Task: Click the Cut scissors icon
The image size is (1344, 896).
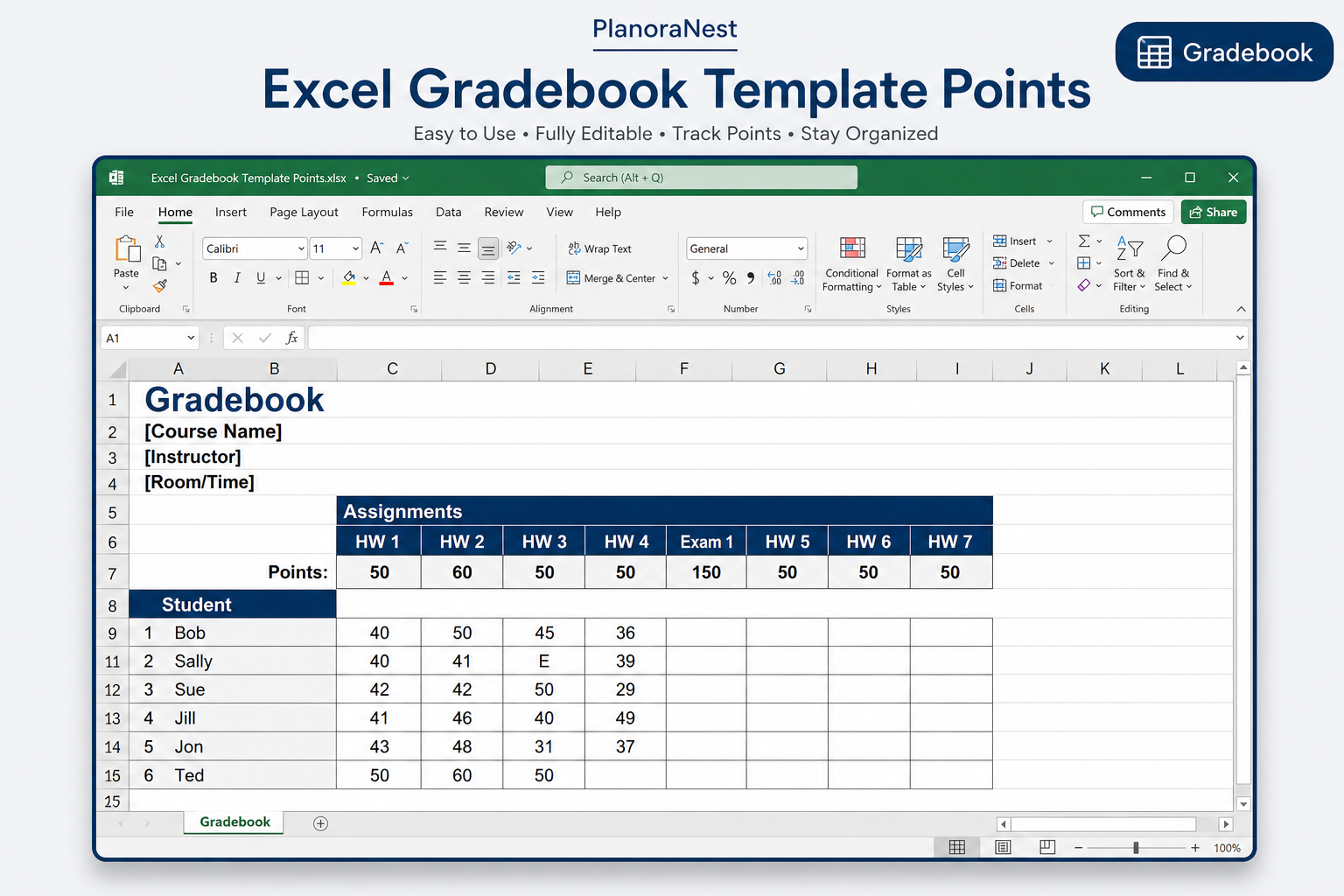Action: [x=159, y=241]
